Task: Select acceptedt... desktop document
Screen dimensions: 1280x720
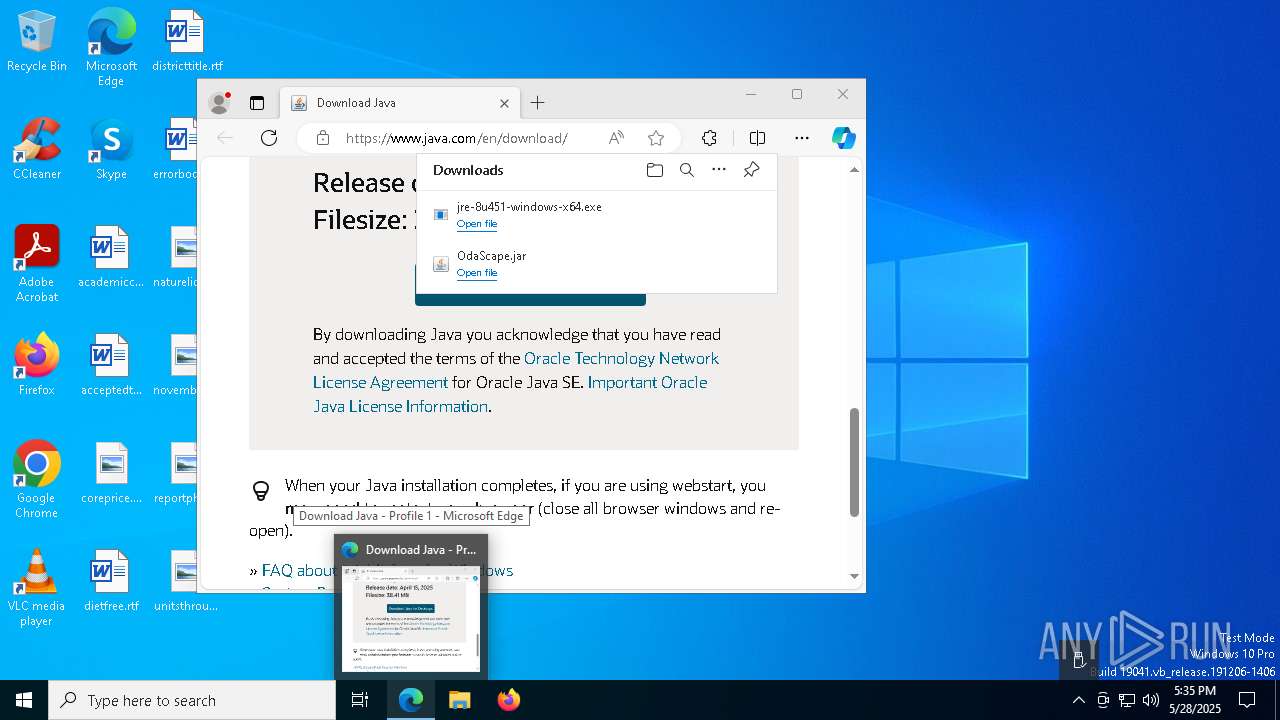Action: 111,366
